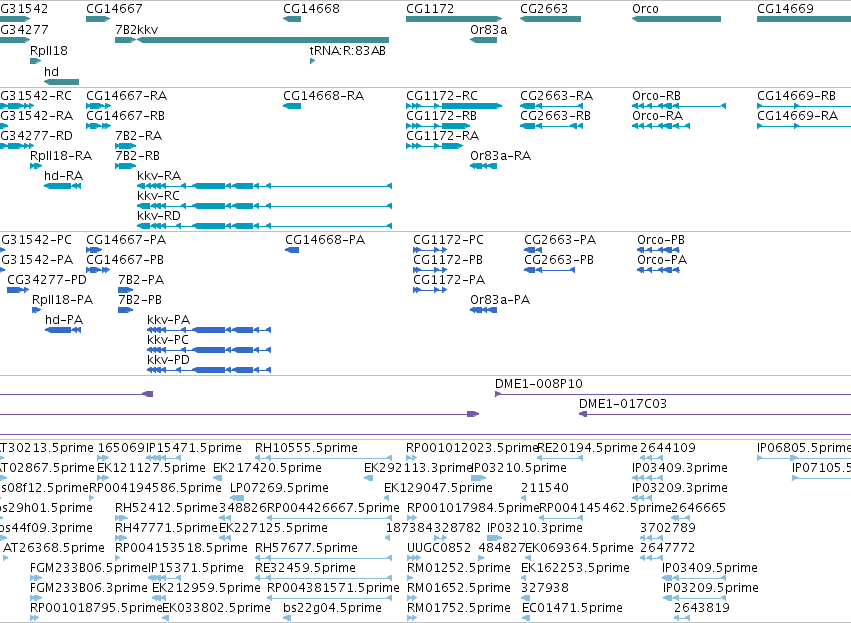Viewport: 851px width, 623px height.
Task: Open the Or83a-PA protein label
Action: coord(500,301)
